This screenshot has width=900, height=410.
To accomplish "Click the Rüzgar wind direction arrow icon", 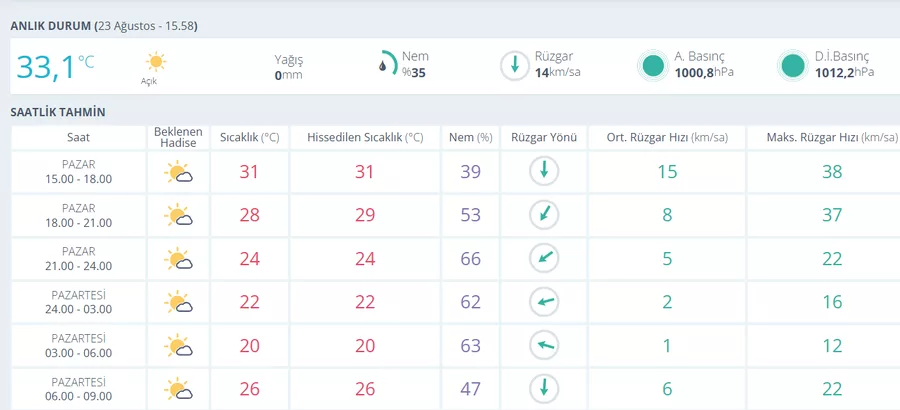I will point(514,66).
